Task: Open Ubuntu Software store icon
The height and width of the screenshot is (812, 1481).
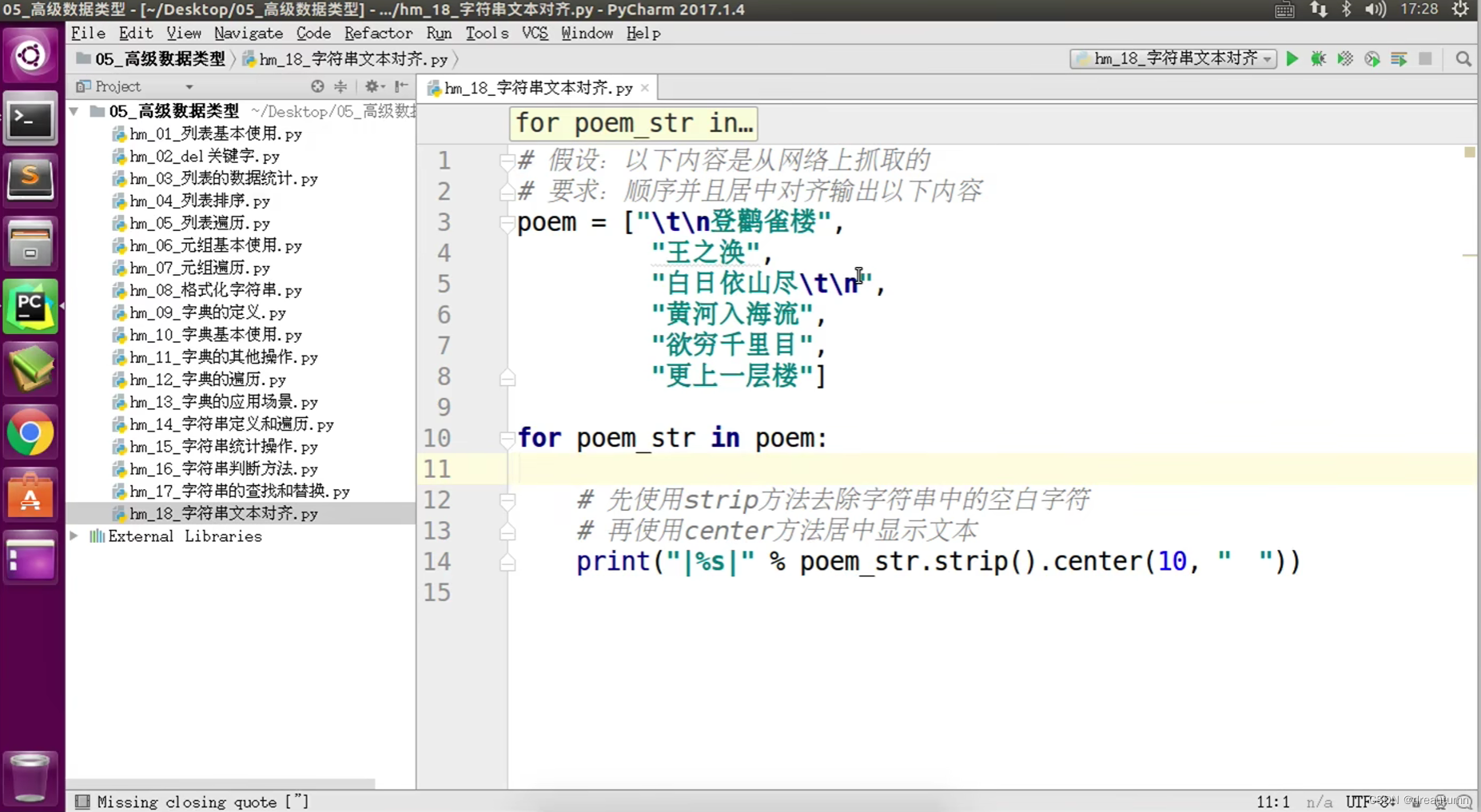Action: coord(30,496)
